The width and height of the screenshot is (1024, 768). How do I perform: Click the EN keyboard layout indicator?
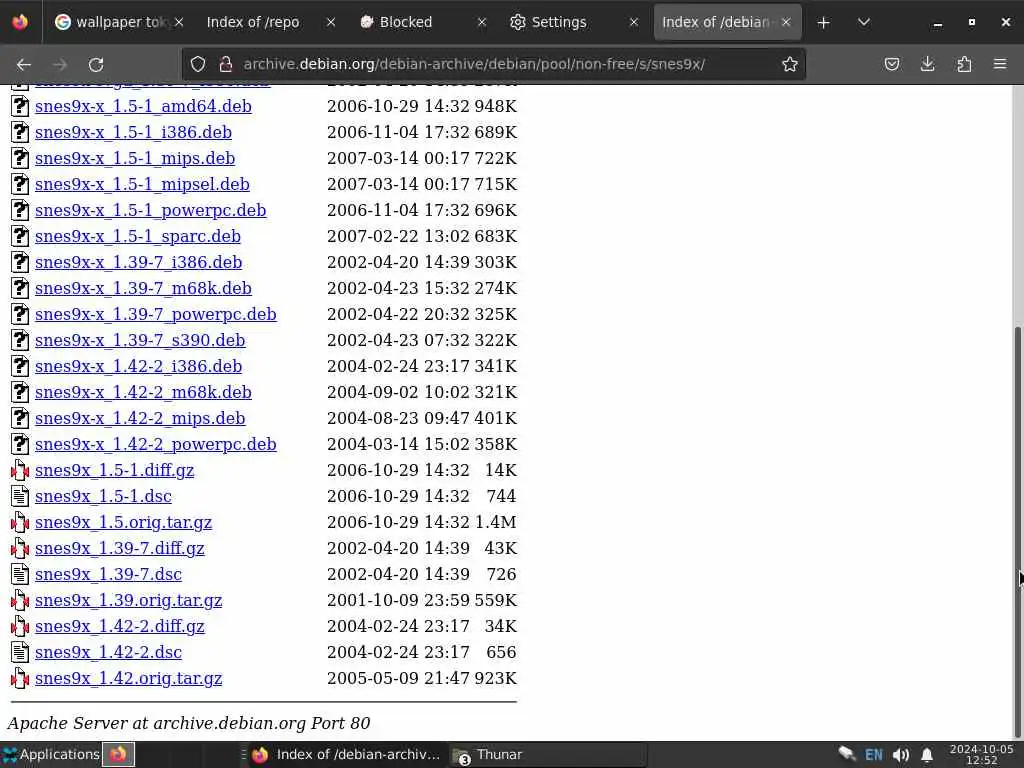coord(873,755)
